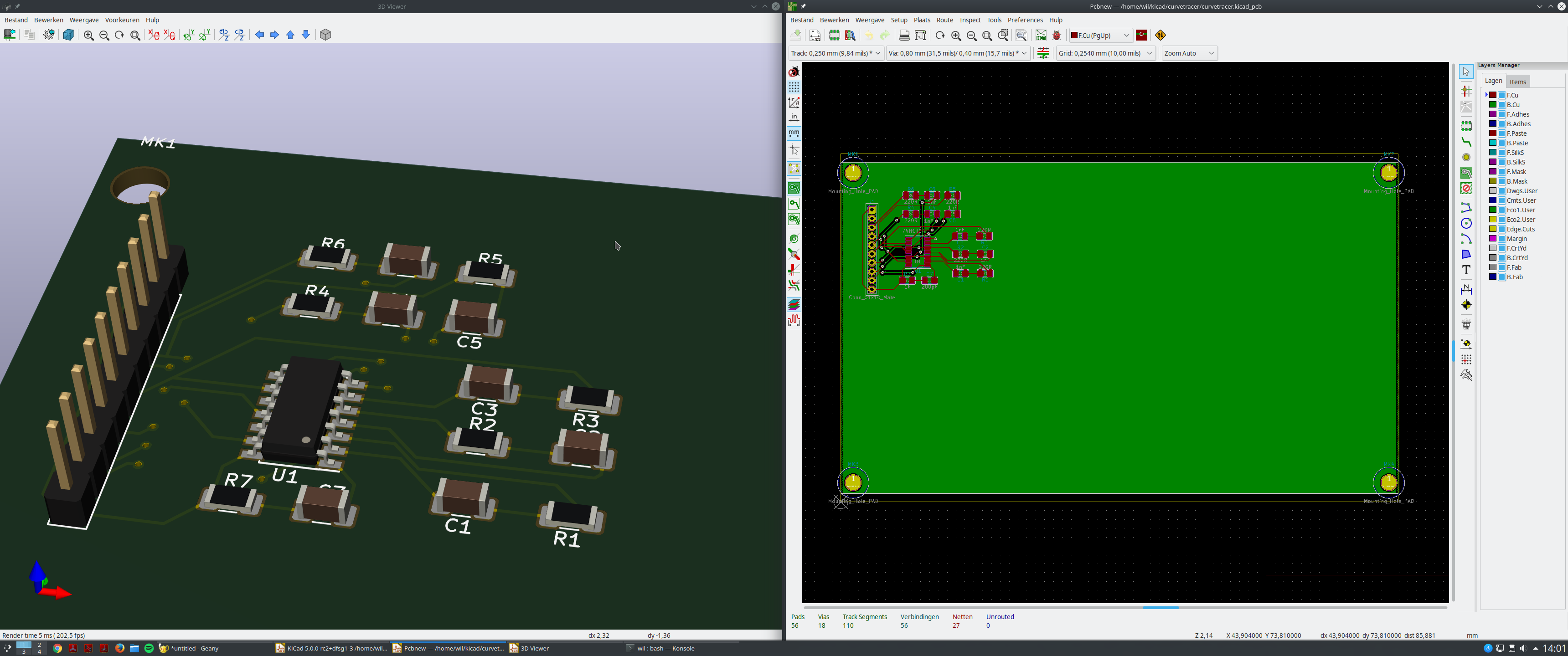Toggle F.Cu layer visibility checkbox
The image size is (1568, 656).
point(1501,95)
